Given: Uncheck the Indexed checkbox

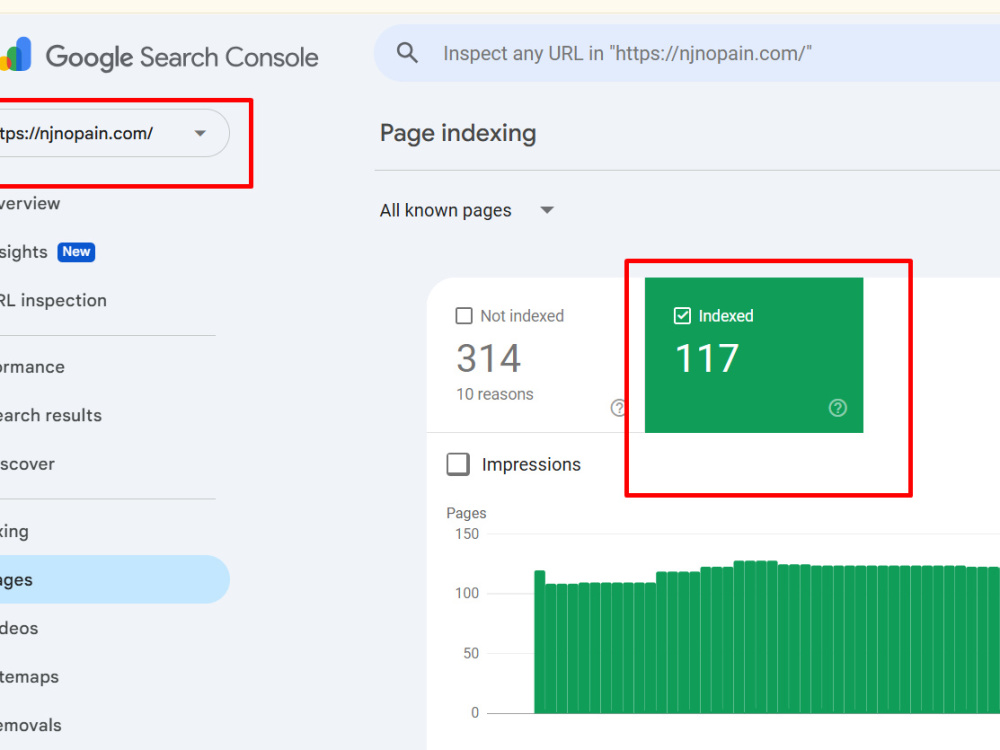Looking at the screenshot, I should [682, 316].
